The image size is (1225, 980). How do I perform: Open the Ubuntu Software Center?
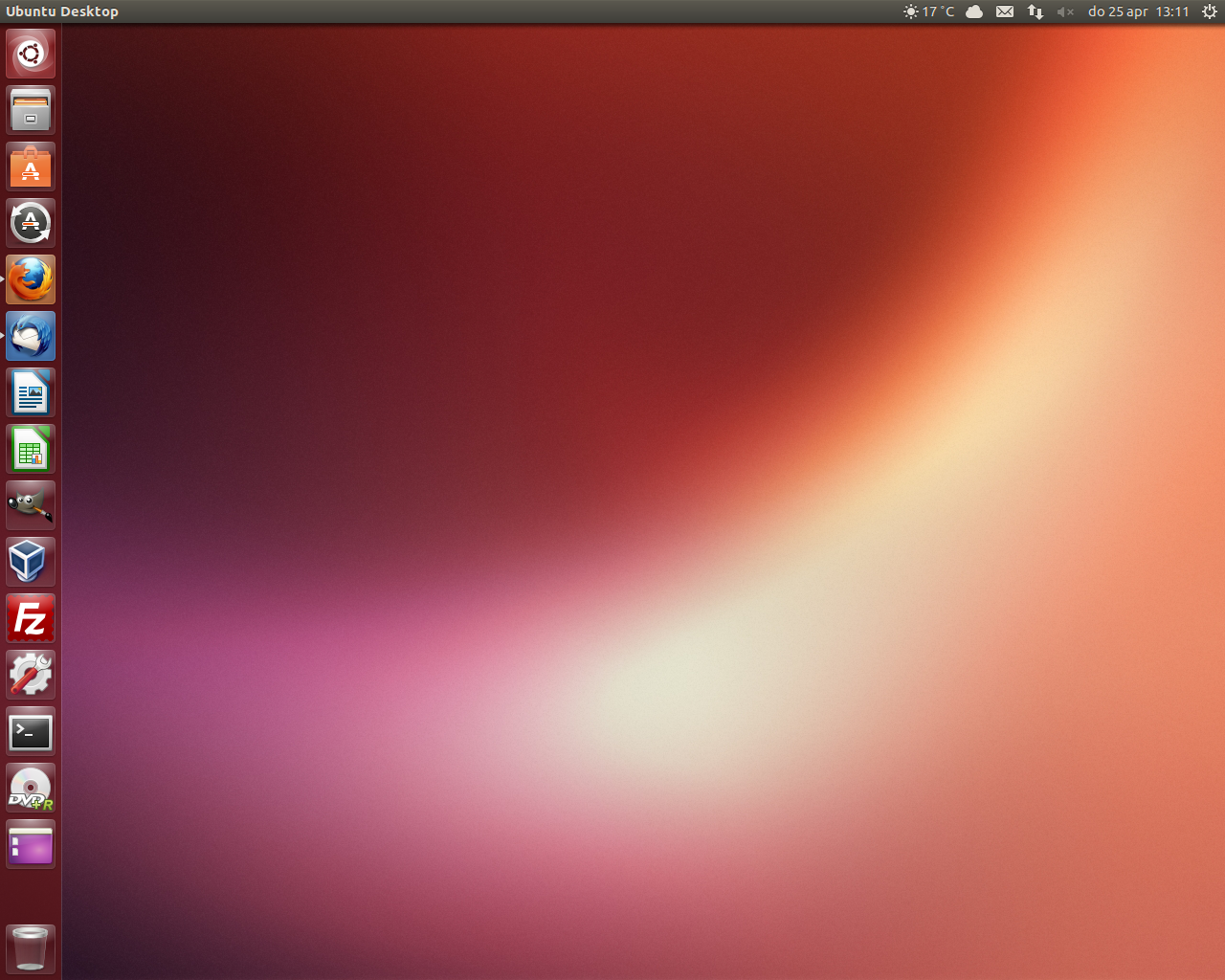[30, 167]
